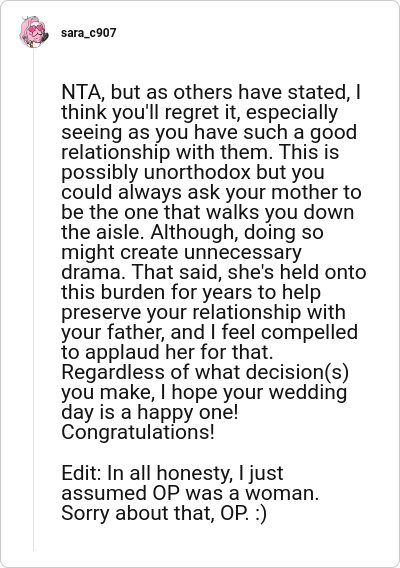Open the sara_c907 username profile link
Image resolution: width=400 pixels, height=568 pixels.
(88, 33)
